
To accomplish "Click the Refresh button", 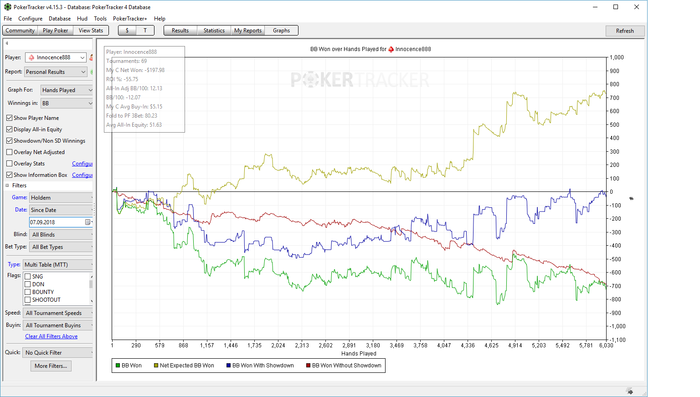I will point(625,31).
